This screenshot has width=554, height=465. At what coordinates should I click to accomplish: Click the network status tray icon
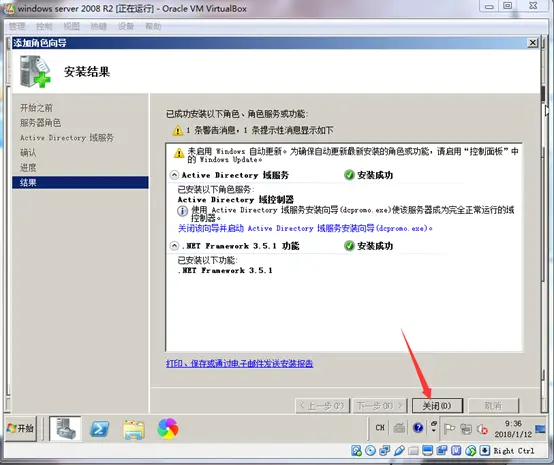pos(466,429)
